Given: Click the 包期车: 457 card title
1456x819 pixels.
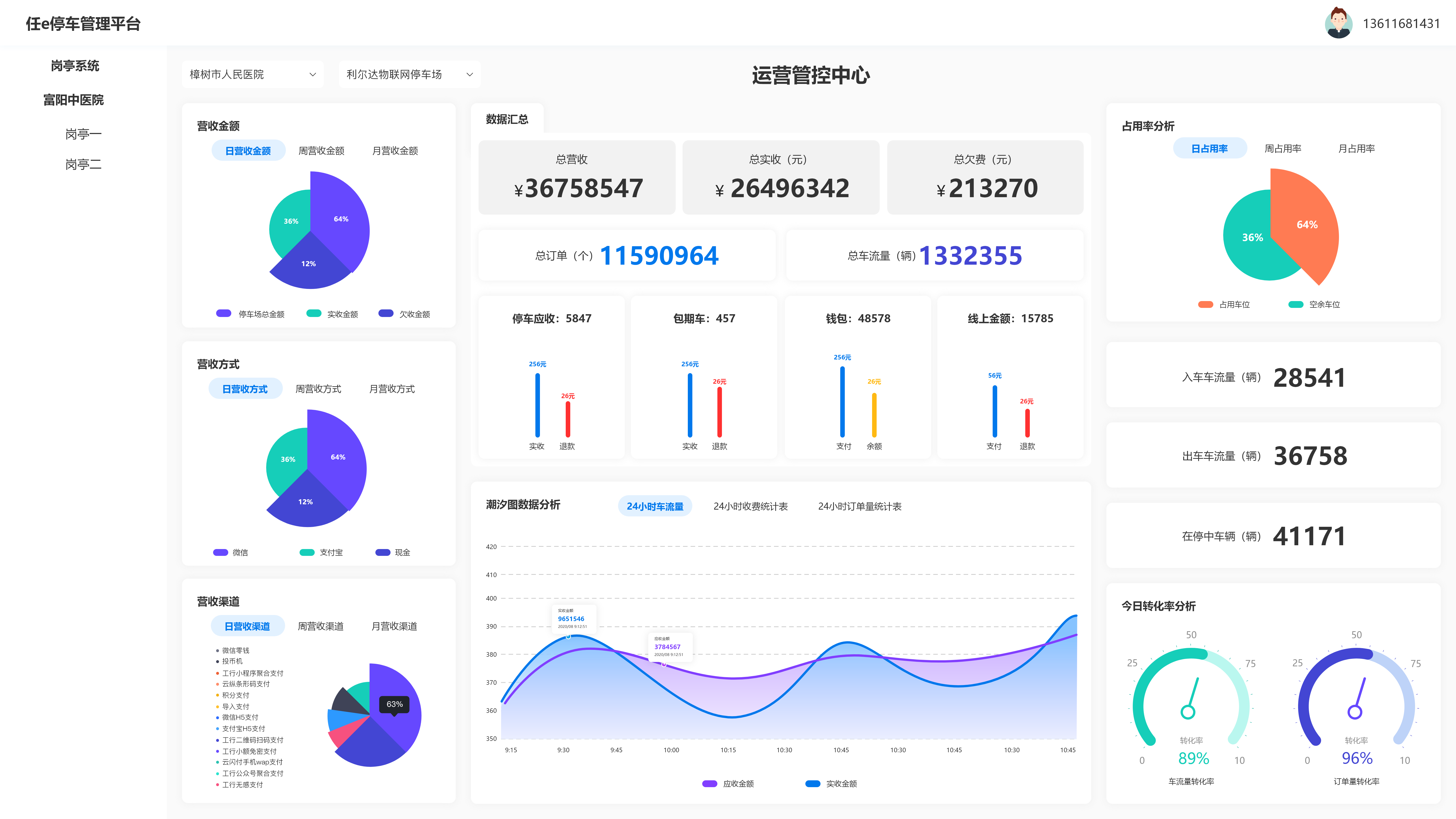Looking at the screenshot, I should 704,319.
